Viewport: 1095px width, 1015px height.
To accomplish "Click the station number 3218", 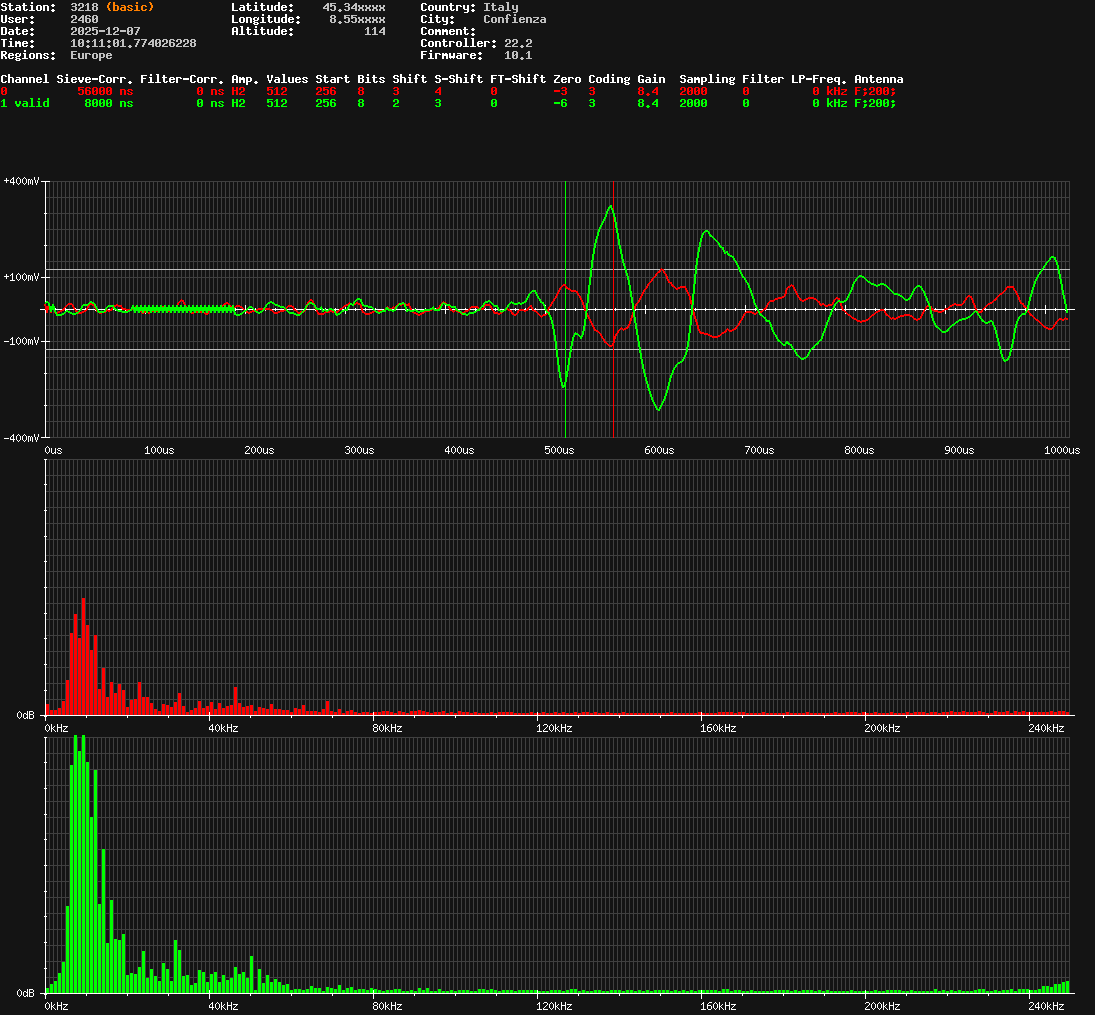I will pyautogui.click(x=84, y=7).
